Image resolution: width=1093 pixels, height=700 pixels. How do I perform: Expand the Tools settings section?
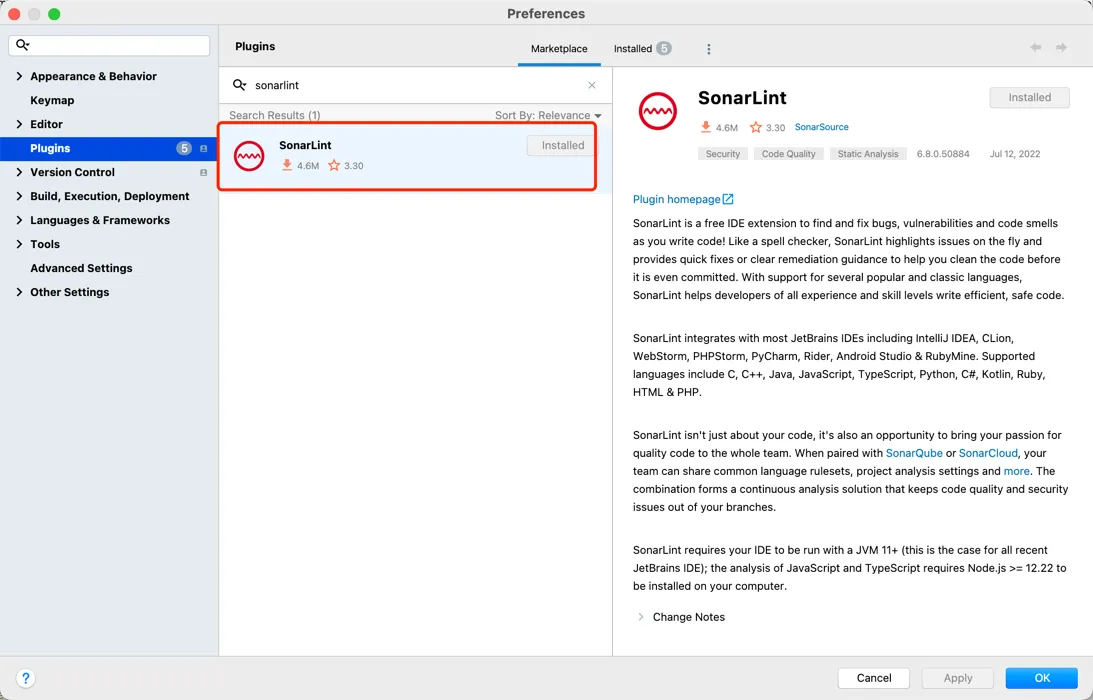[x=19, y=244]
